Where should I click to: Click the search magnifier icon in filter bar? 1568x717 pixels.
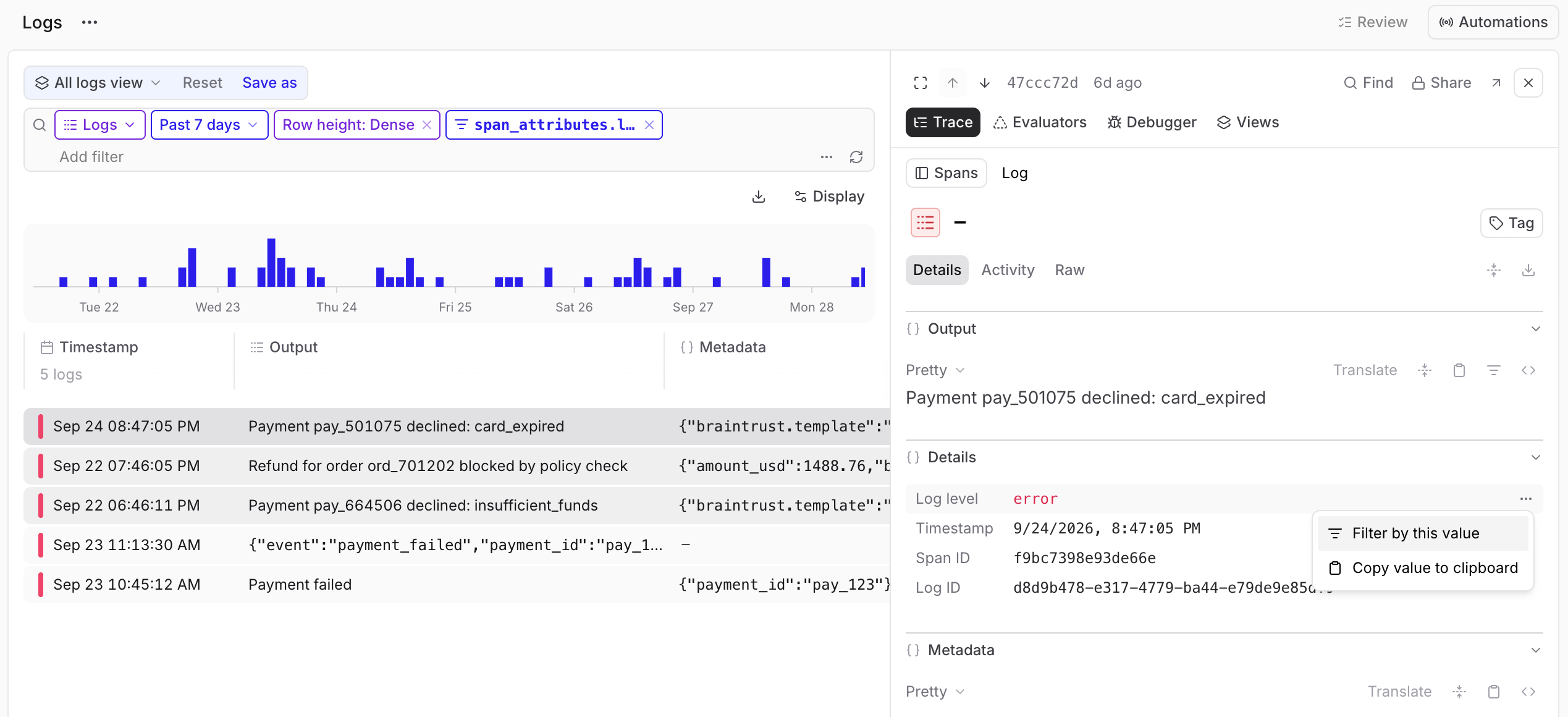[x=40, y=125]
